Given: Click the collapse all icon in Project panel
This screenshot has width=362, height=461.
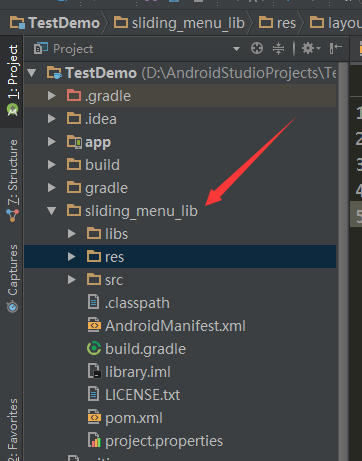Looking at the screenshot, I should pos(278,49).
